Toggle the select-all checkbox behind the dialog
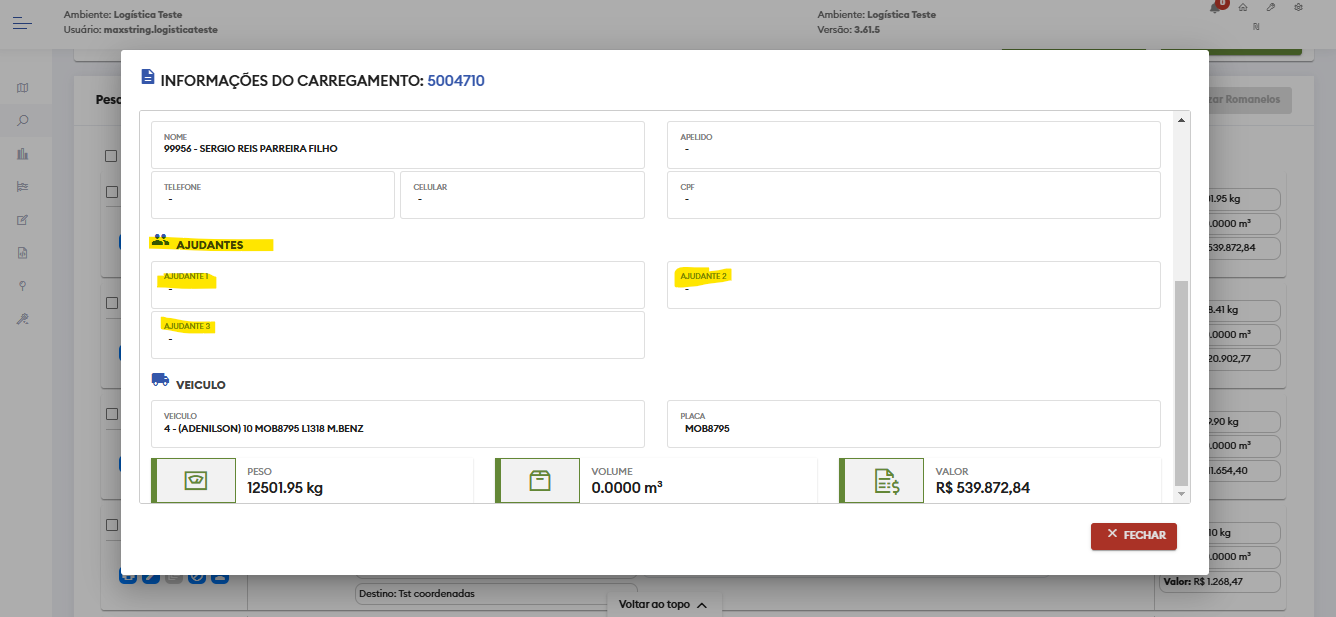This screenshot has height=617, width=1336. [111, 156]
